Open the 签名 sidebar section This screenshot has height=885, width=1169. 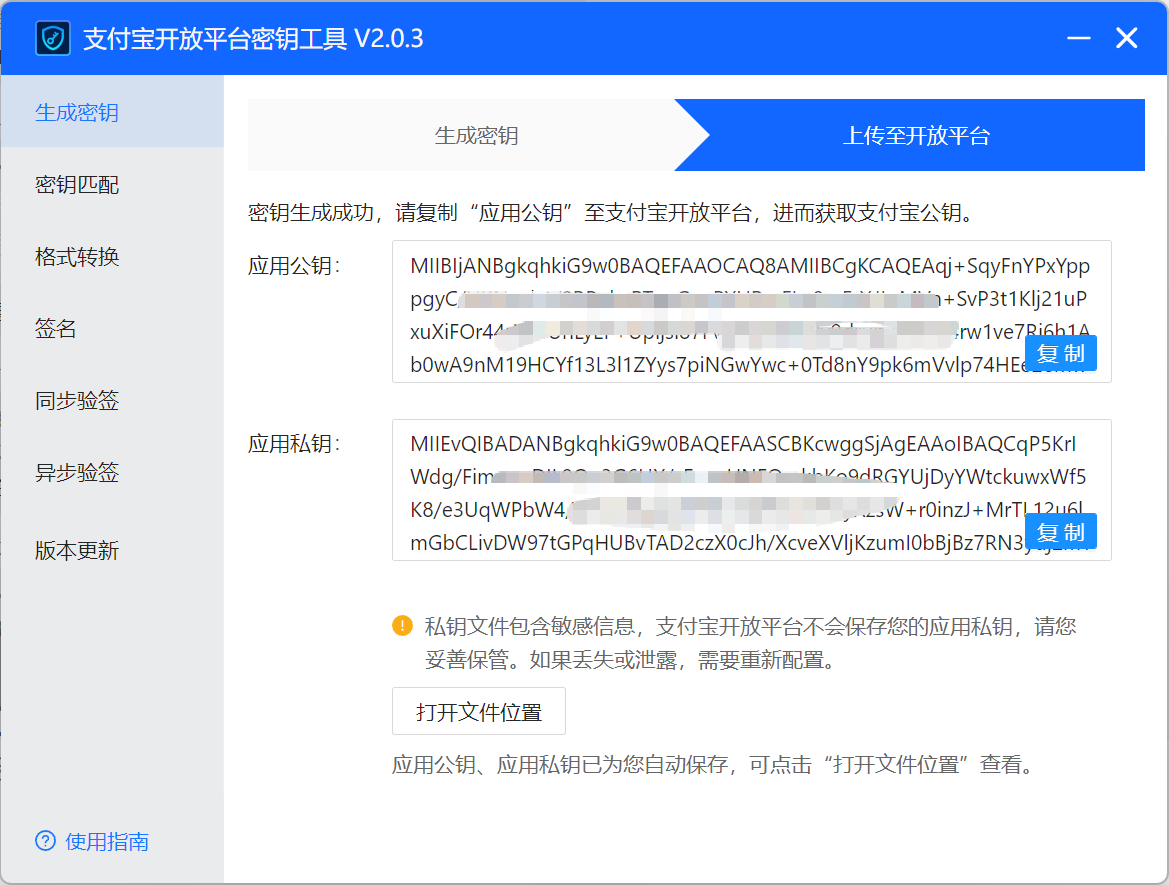tap(112, 328)
